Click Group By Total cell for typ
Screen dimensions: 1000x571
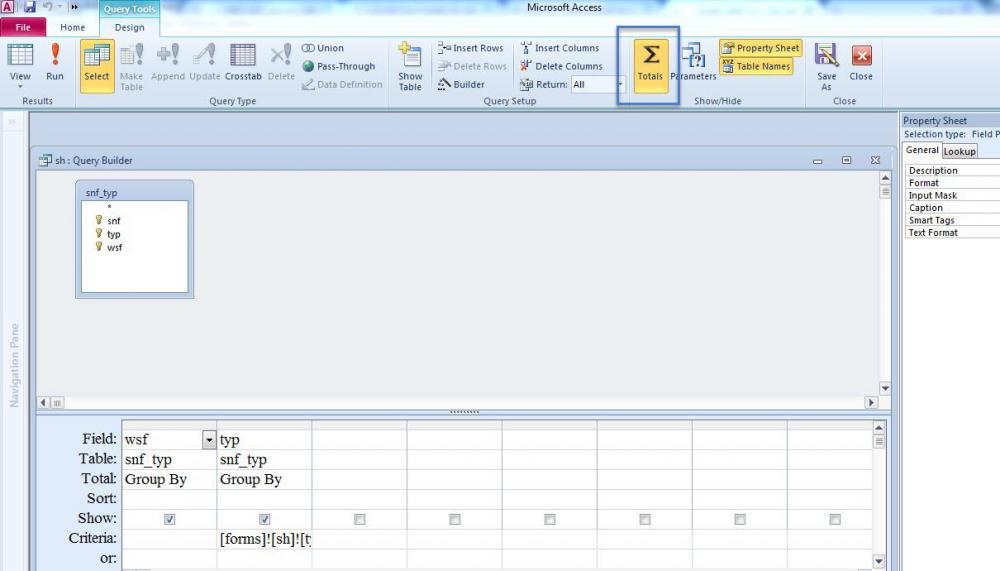click(x=264, y=479)
